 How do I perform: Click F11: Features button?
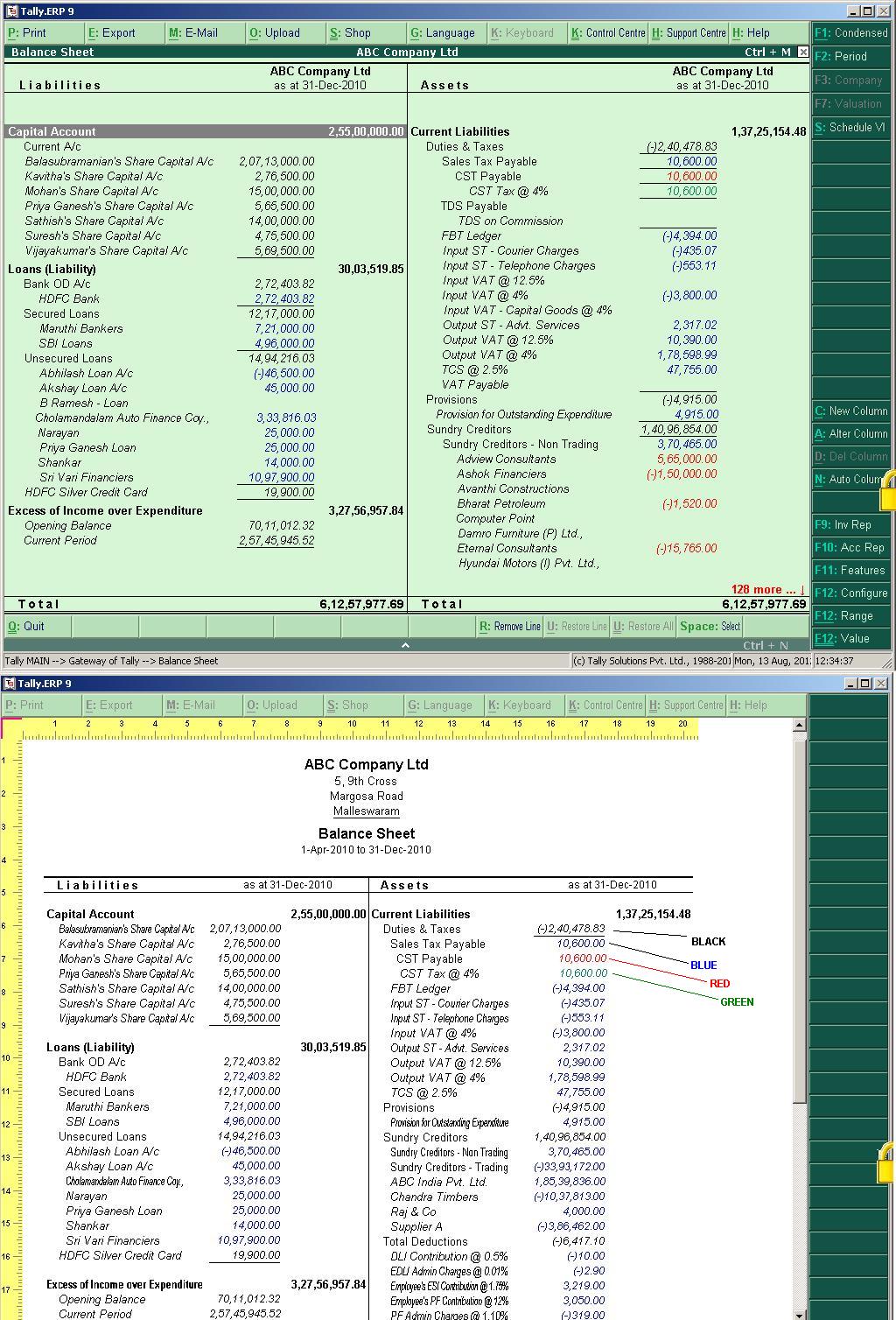(x=850, y=570)
